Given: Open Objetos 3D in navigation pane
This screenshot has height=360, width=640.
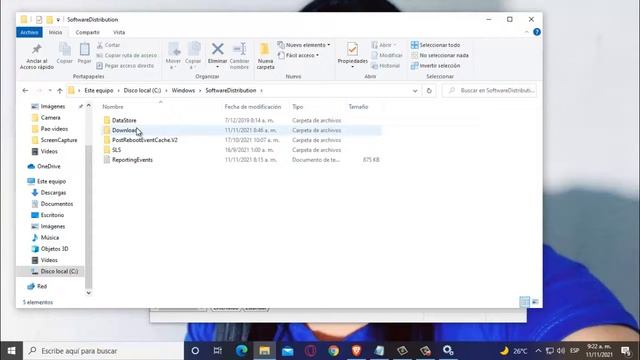Looking at the screenshot, I should coord(54,249).
